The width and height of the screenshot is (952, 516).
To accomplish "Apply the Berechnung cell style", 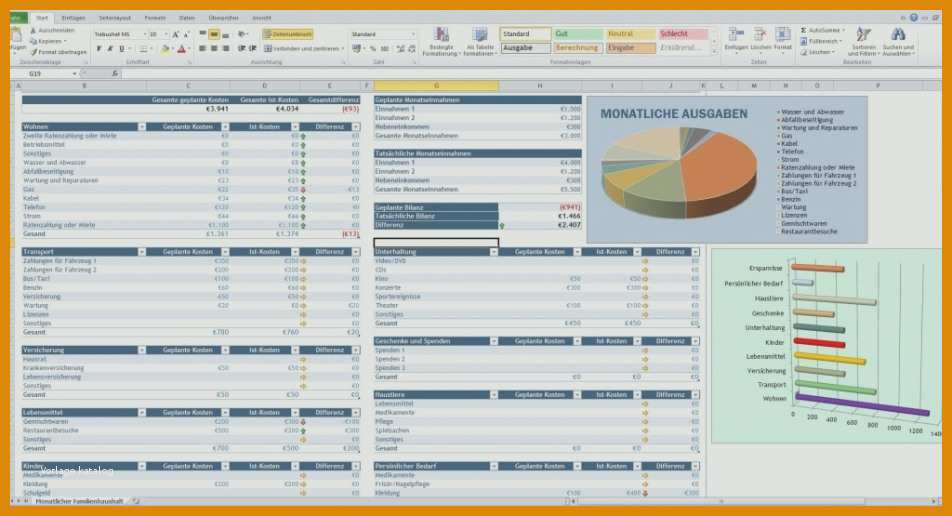I will point(577,47).
